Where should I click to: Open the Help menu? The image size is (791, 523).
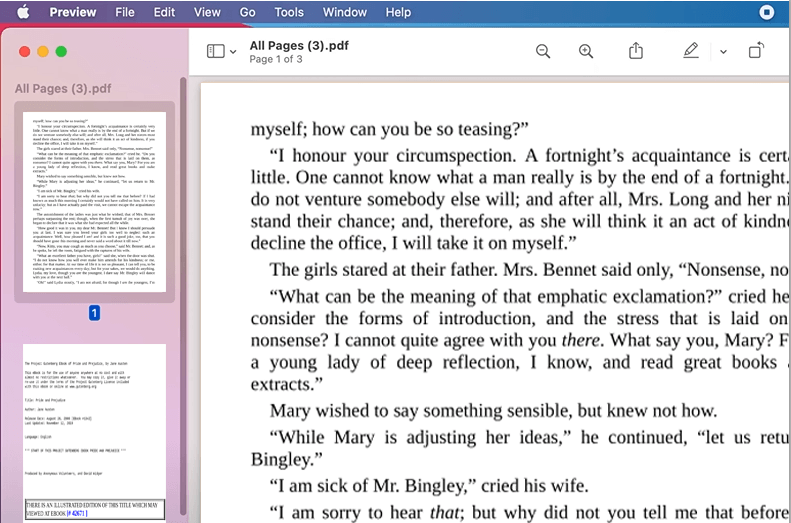pos(398,12)
